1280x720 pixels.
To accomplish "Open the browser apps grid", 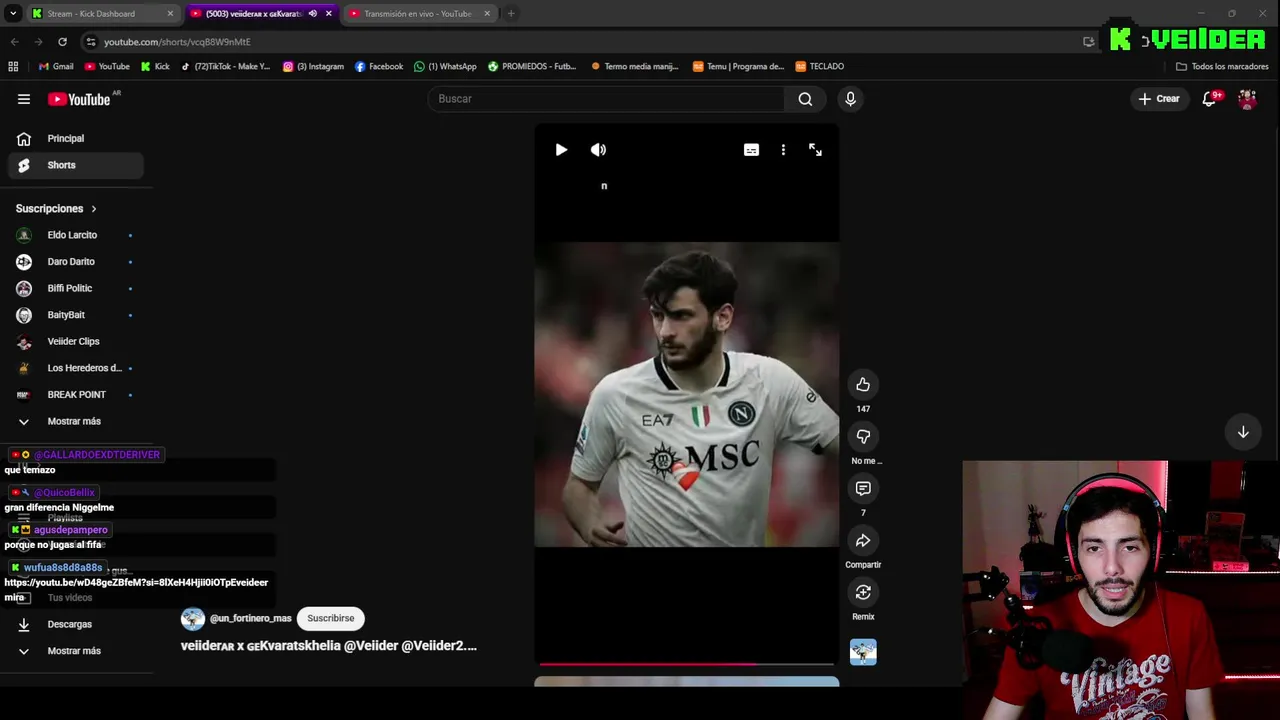I will click(13, 67).
